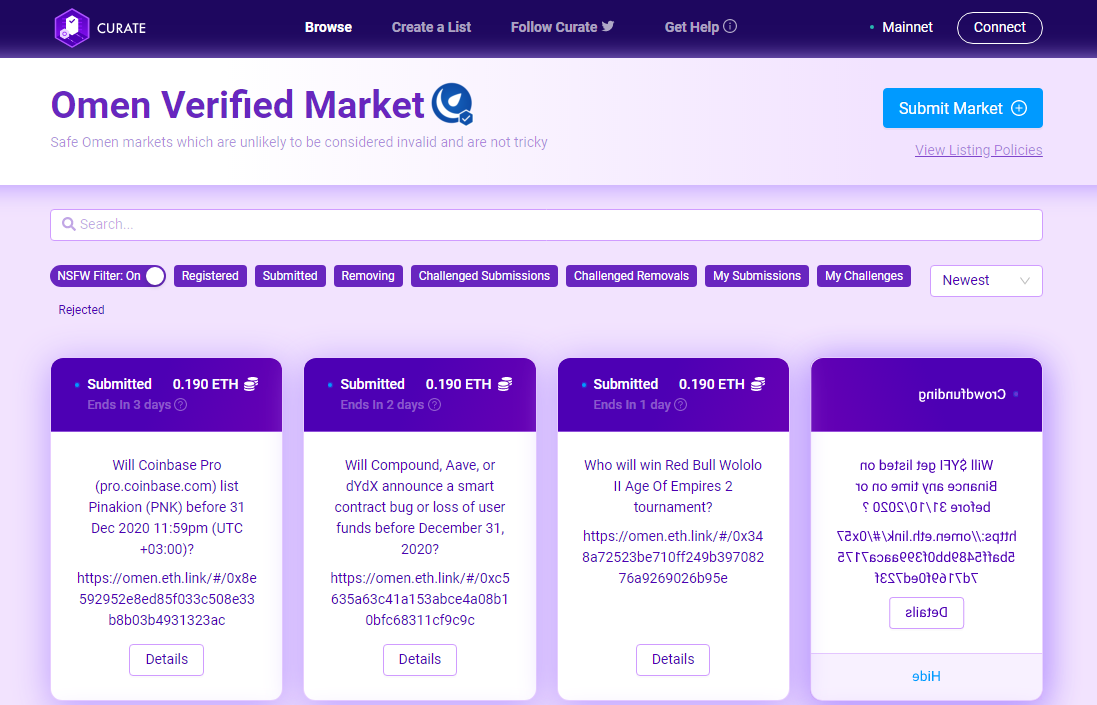Click Details on Red Bull Wololo card
This screenshot has height=705, width=1097.
[x=673, y=660]
